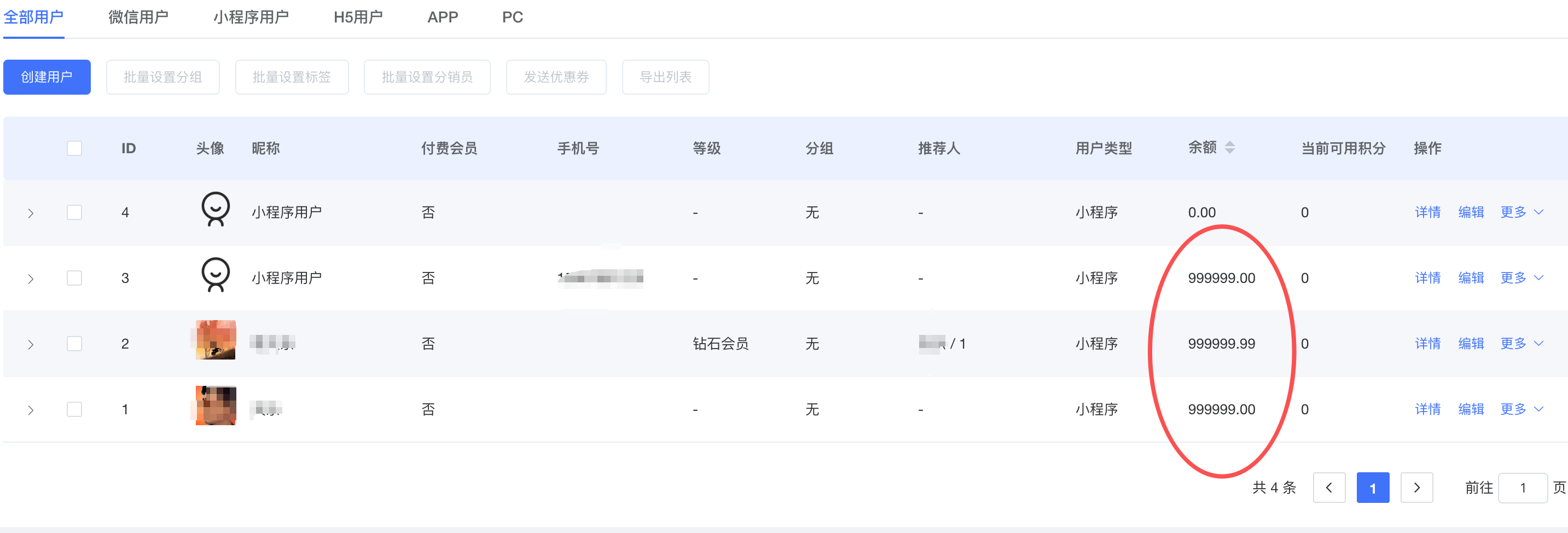Image resolution: width=1568 pixels, height=533 pixels.
Task: Select checkbox for user ID 1
Action: point(74,409)
